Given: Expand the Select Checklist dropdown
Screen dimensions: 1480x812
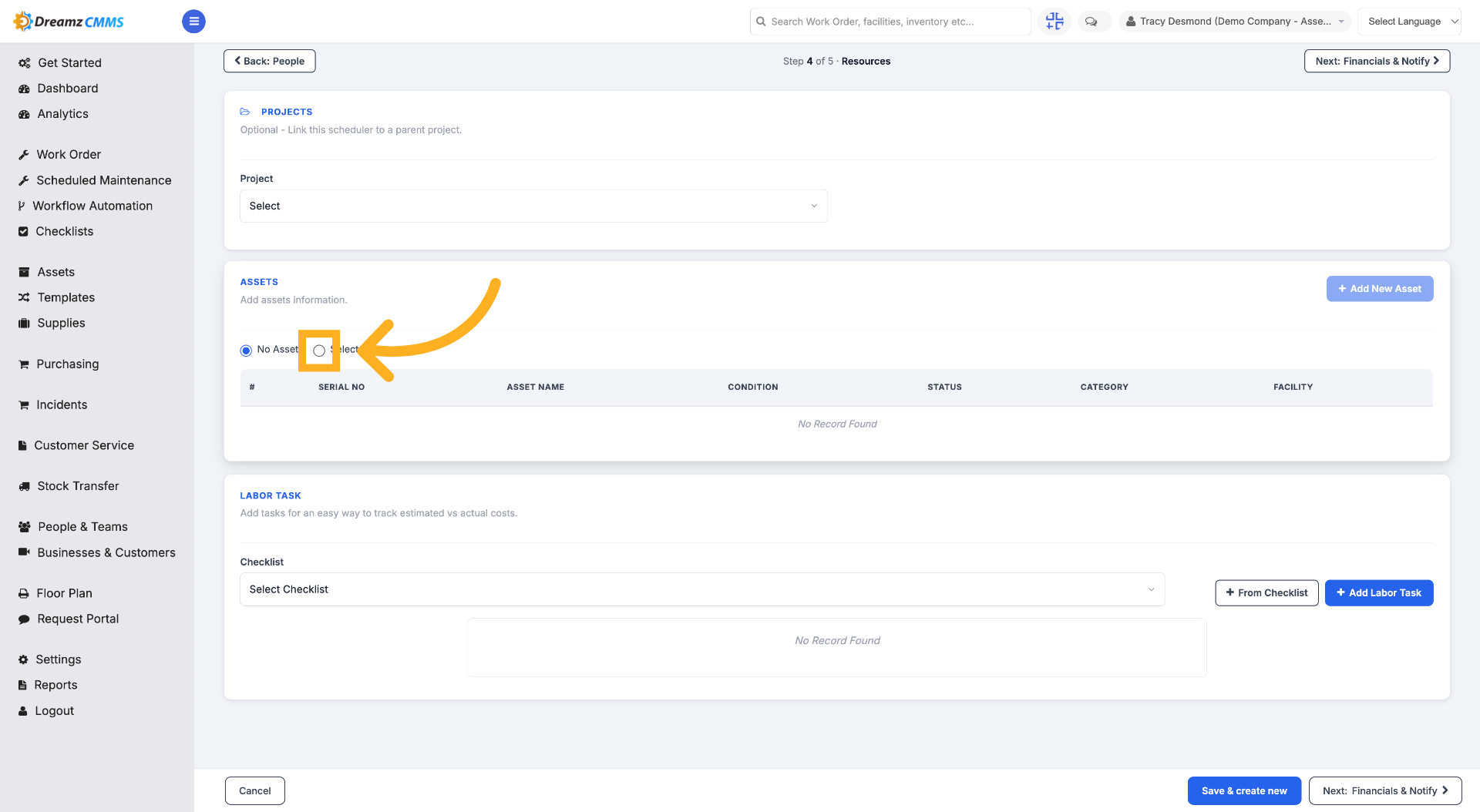Looking at the screenshot, I should 702,589.
